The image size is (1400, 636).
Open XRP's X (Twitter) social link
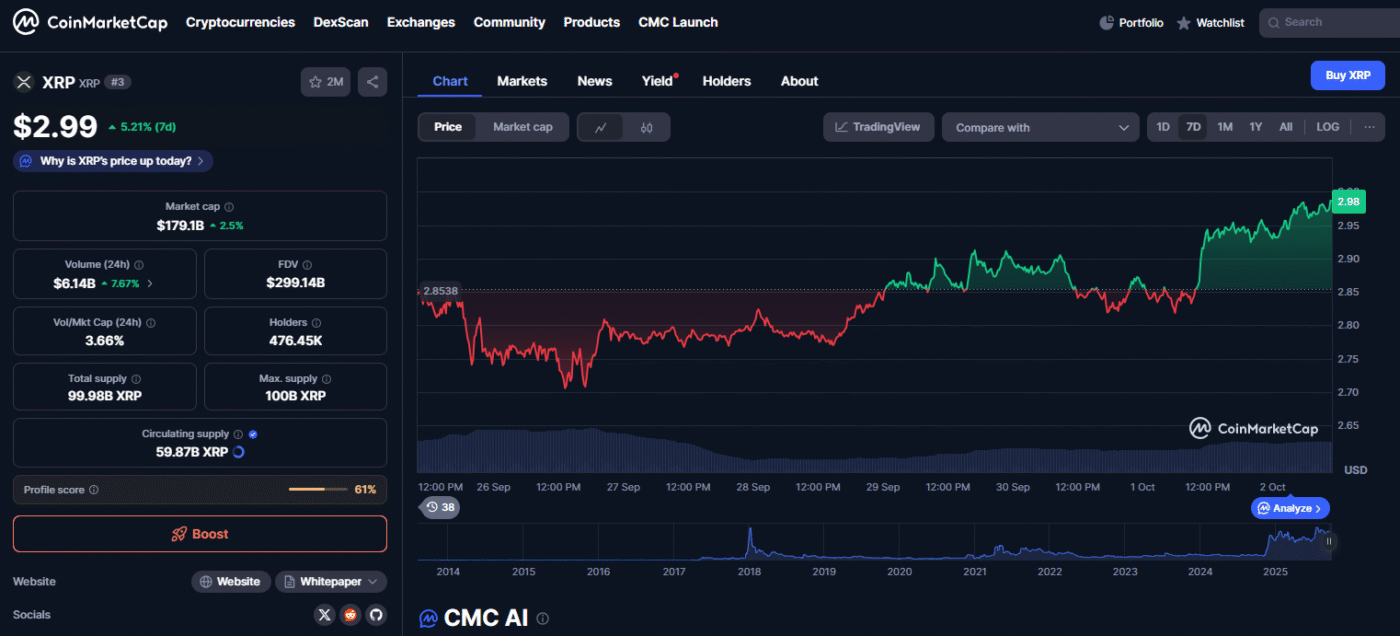pyautogui.click(x=324, y=615)
